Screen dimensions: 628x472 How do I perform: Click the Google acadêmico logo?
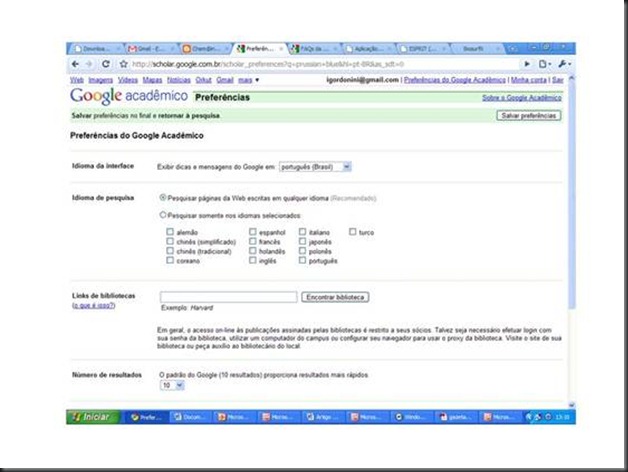tap(129, 96)
